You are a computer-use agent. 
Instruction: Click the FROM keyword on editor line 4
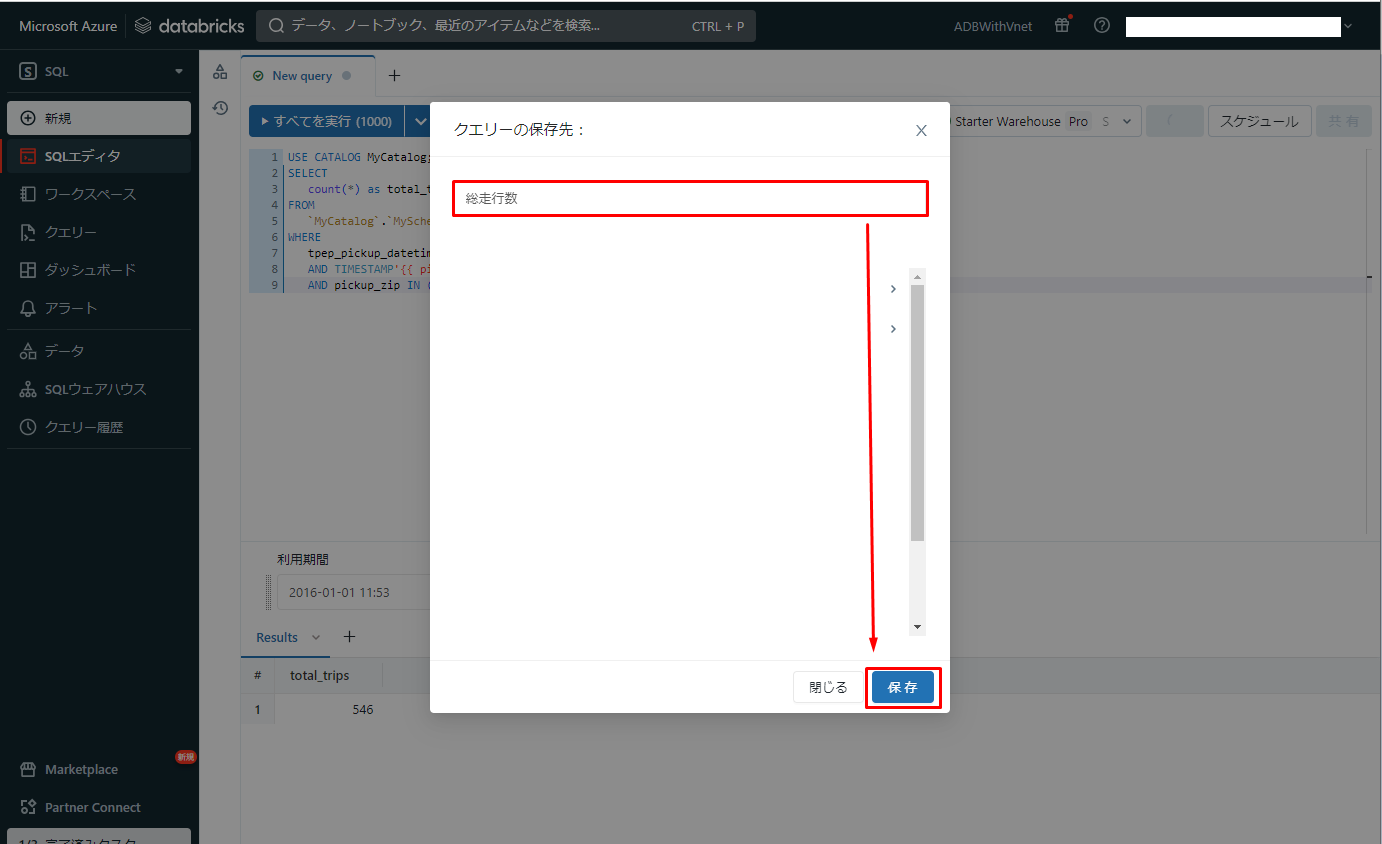click(x=301, y=205)
